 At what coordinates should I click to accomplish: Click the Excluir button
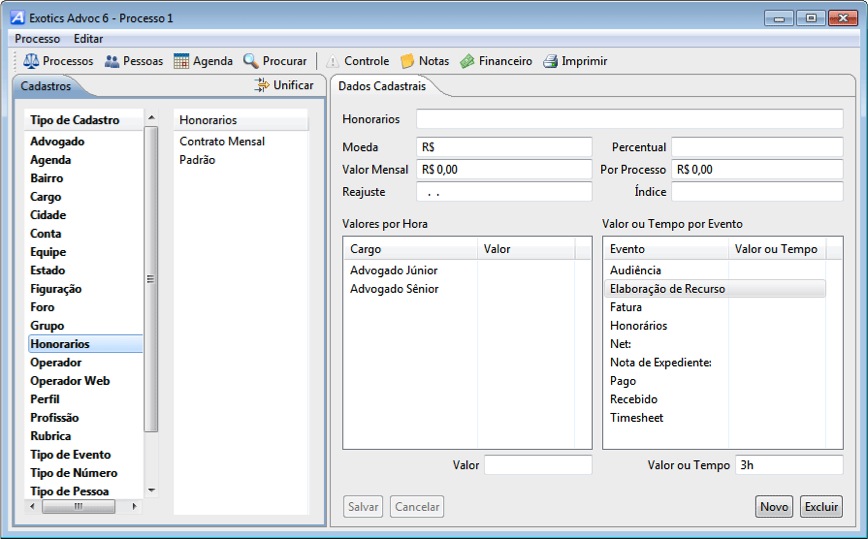pyautogui.click(x=821, y=507)
